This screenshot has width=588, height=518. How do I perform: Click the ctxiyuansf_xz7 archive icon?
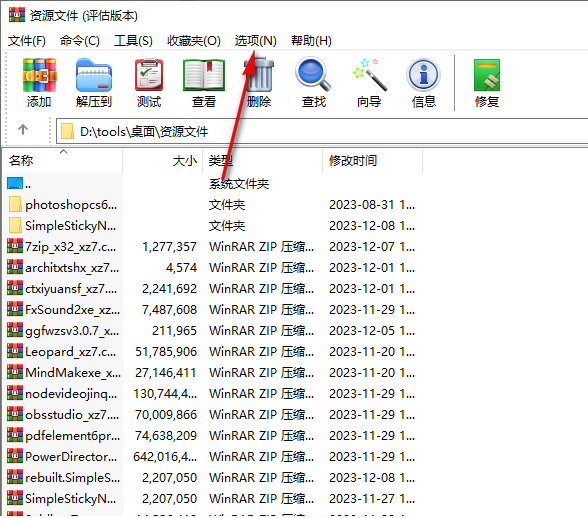point(15,288)
